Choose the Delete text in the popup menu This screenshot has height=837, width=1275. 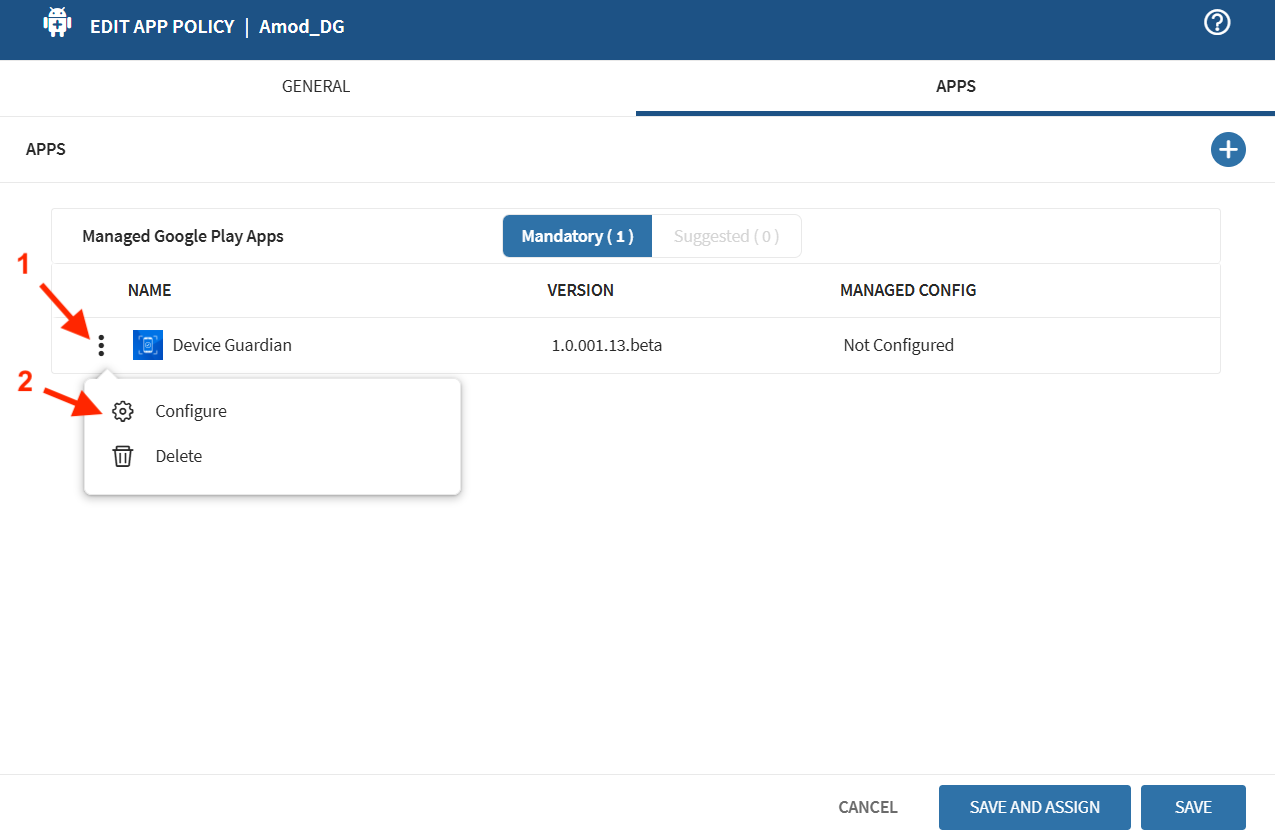click(x=179, y=456)
